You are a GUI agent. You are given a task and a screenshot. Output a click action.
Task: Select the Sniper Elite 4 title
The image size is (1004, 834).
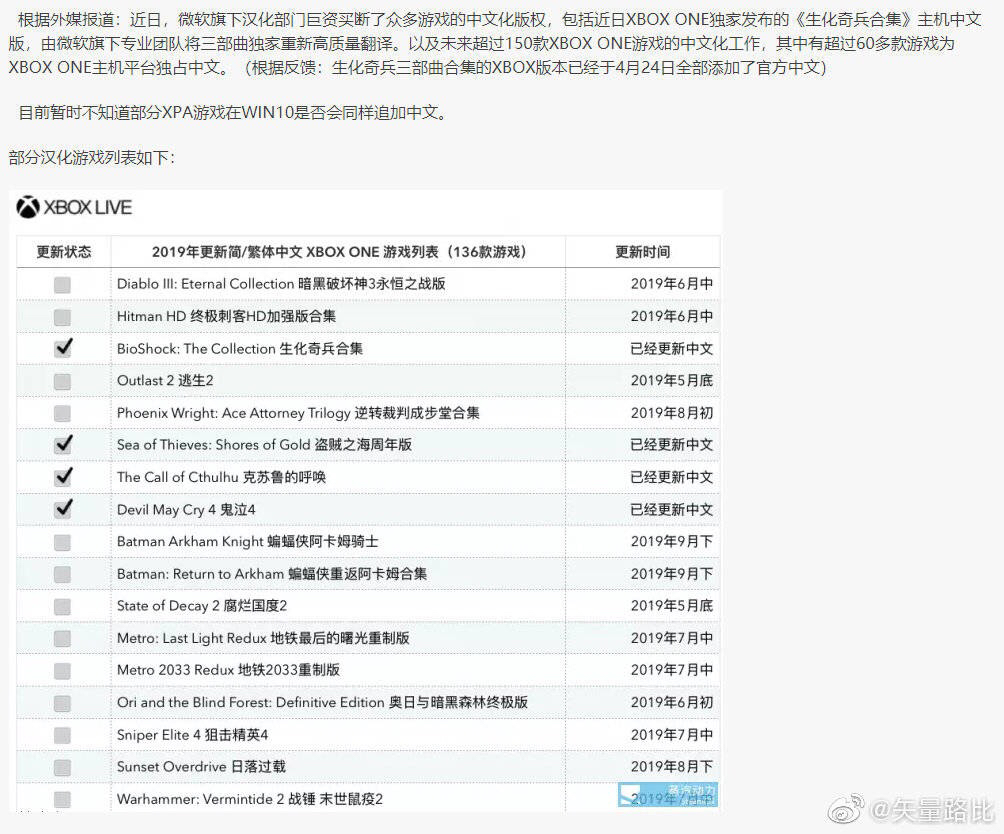pyautogui.click(x=192, y=735)
